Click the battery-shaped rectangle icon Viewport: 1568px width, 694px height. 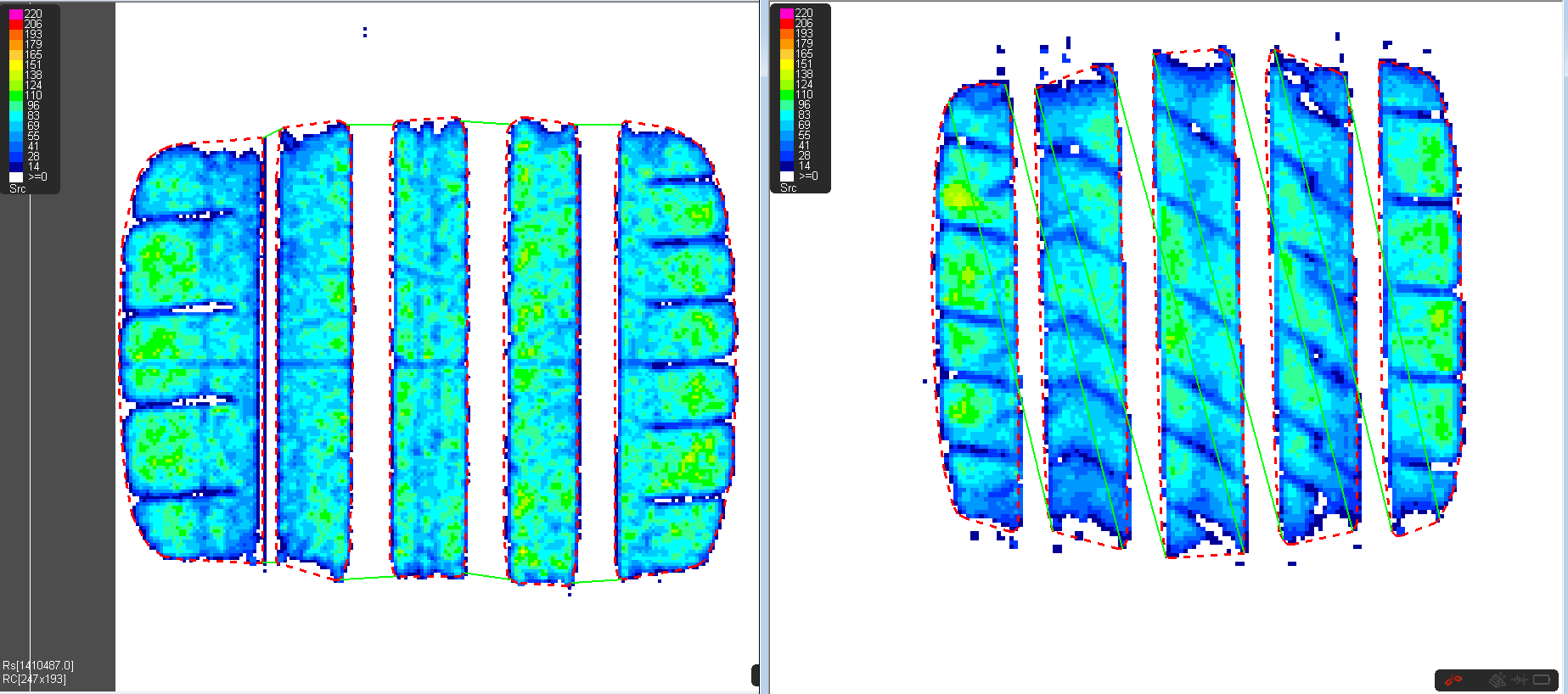pyautogui.click(x=1542, y=680)
